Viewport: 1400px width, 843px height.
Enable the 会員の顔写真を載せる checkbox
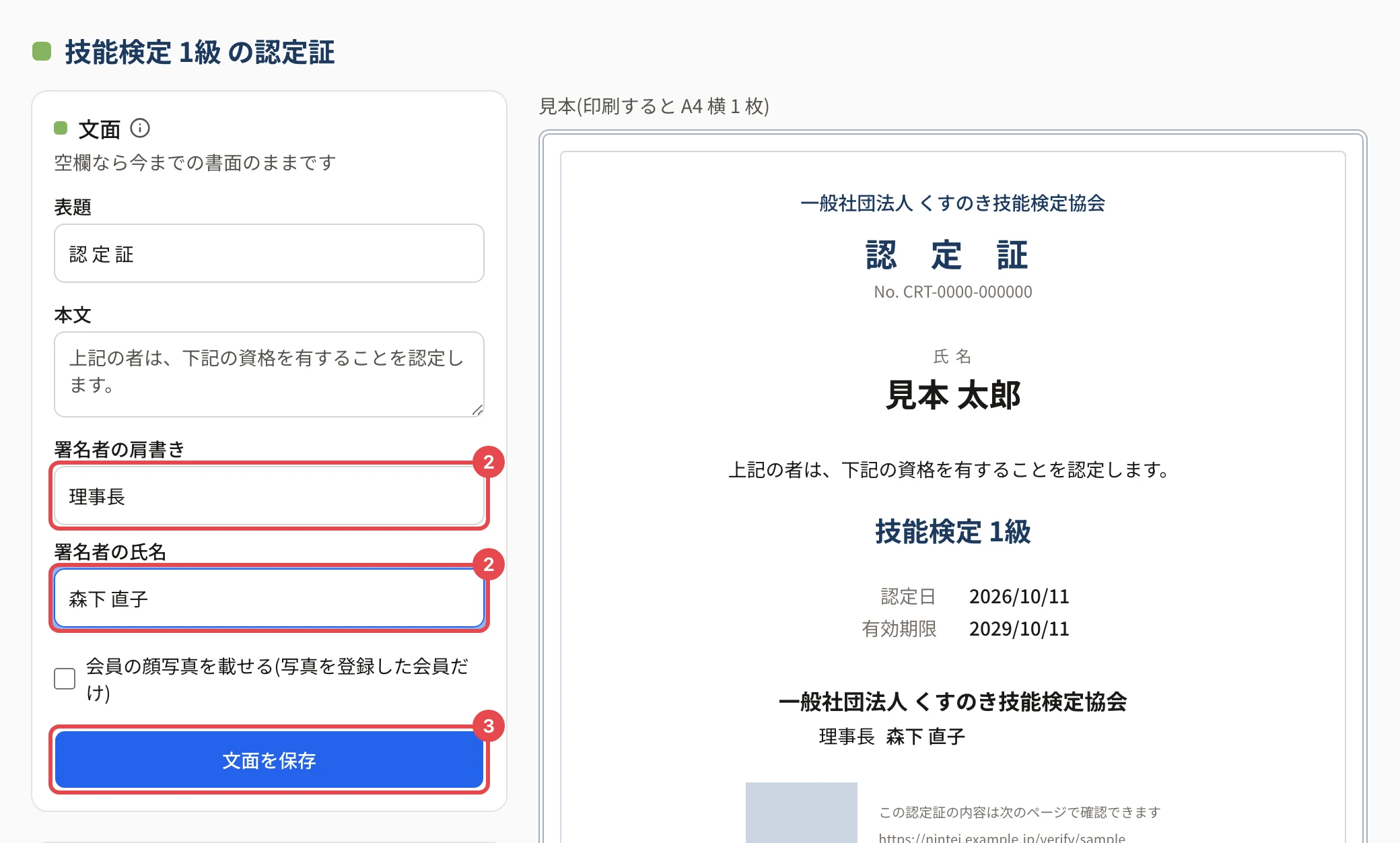[65, 679]
